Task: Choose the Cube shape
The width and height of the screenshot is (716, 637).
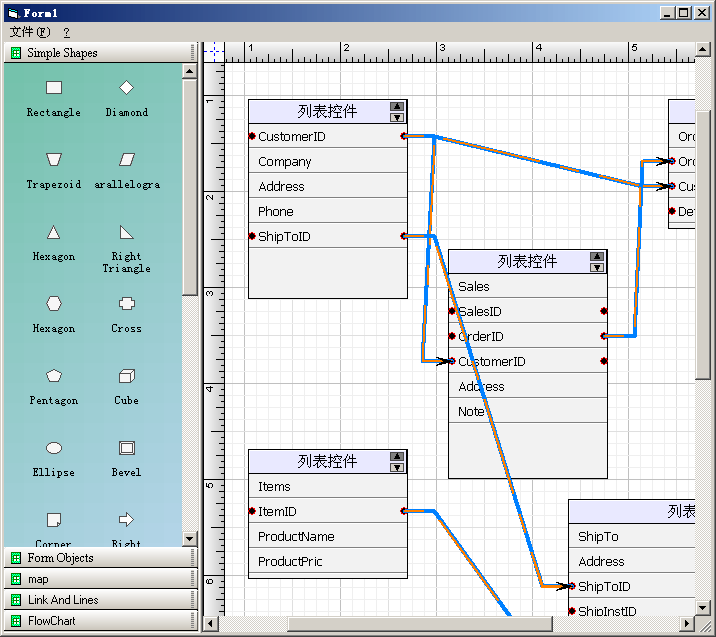Action: click(126, 376)
